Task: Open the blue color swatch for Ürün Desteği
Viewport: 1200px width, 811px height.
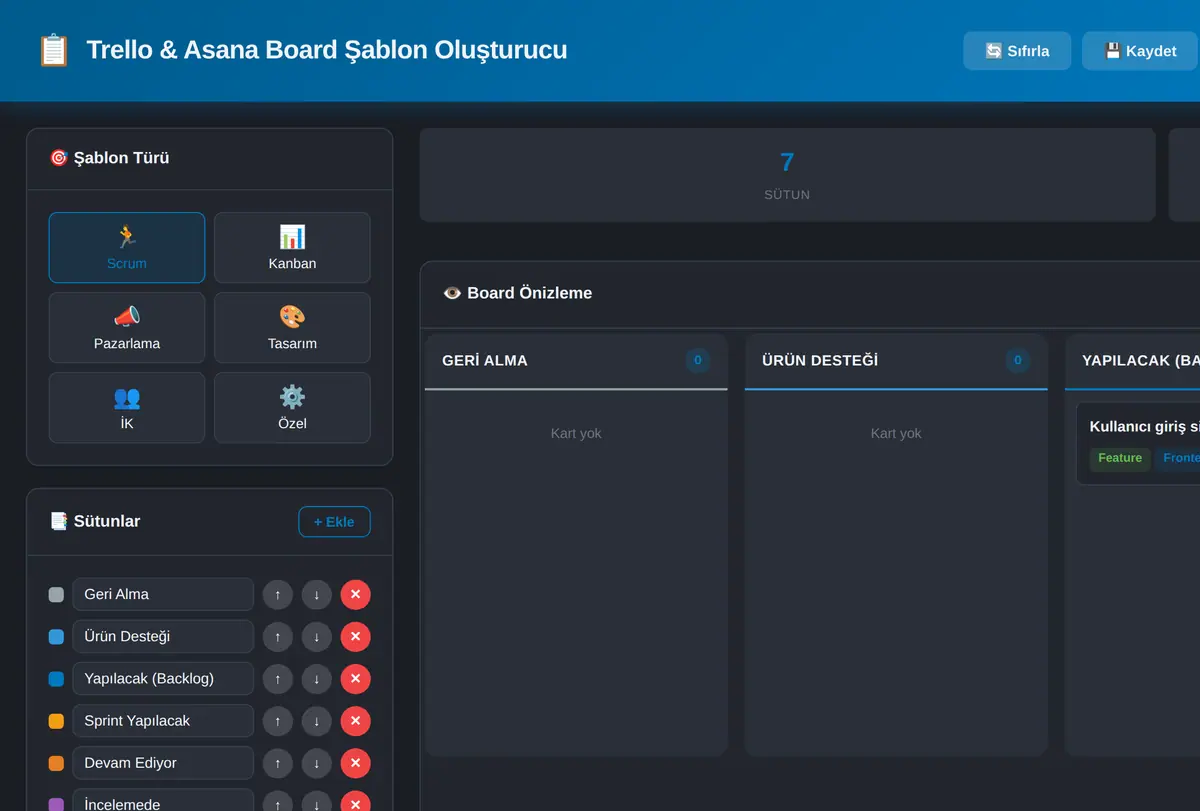Action: pyautogui.click(x=56, y=637)
